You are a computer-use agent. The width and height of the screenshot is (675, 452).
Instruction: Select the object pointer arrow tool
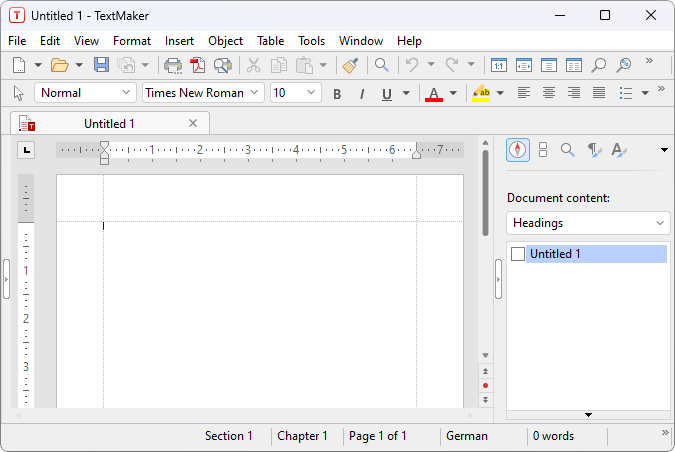pyautogui.click(x=19, y=93)
